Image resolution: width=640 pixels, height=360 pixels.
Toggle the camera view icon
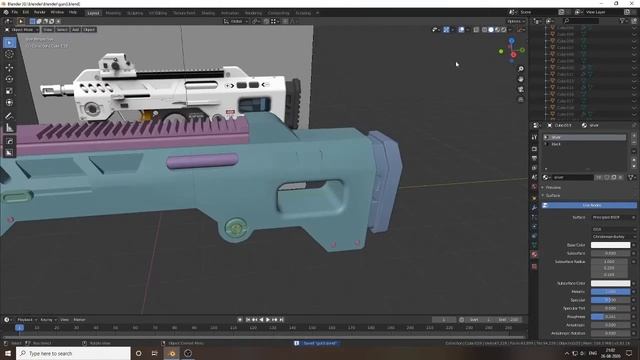tap(521, 89)
